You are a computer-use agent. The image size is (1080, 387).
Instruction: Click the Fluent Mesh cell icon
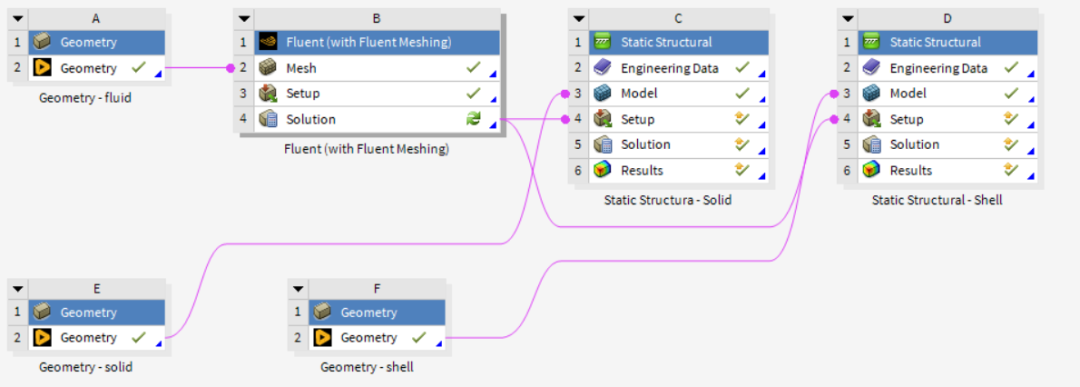click(267, 68)
